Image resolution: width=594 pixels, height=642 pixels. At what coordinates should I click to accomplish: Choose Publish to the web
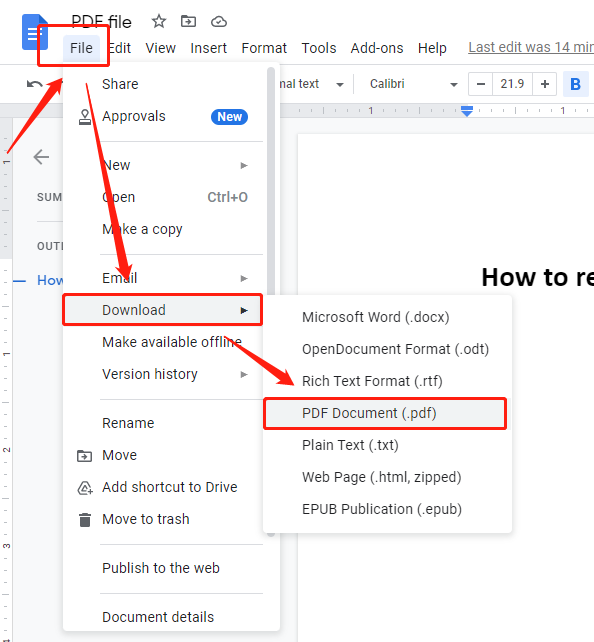[163, 568]
